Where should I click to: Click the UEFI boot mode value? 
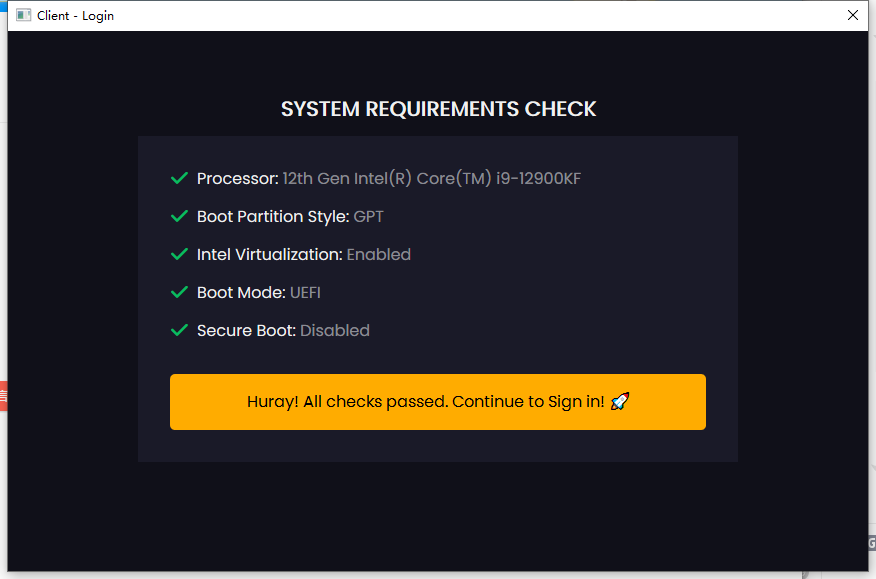[x=305, y=293]
